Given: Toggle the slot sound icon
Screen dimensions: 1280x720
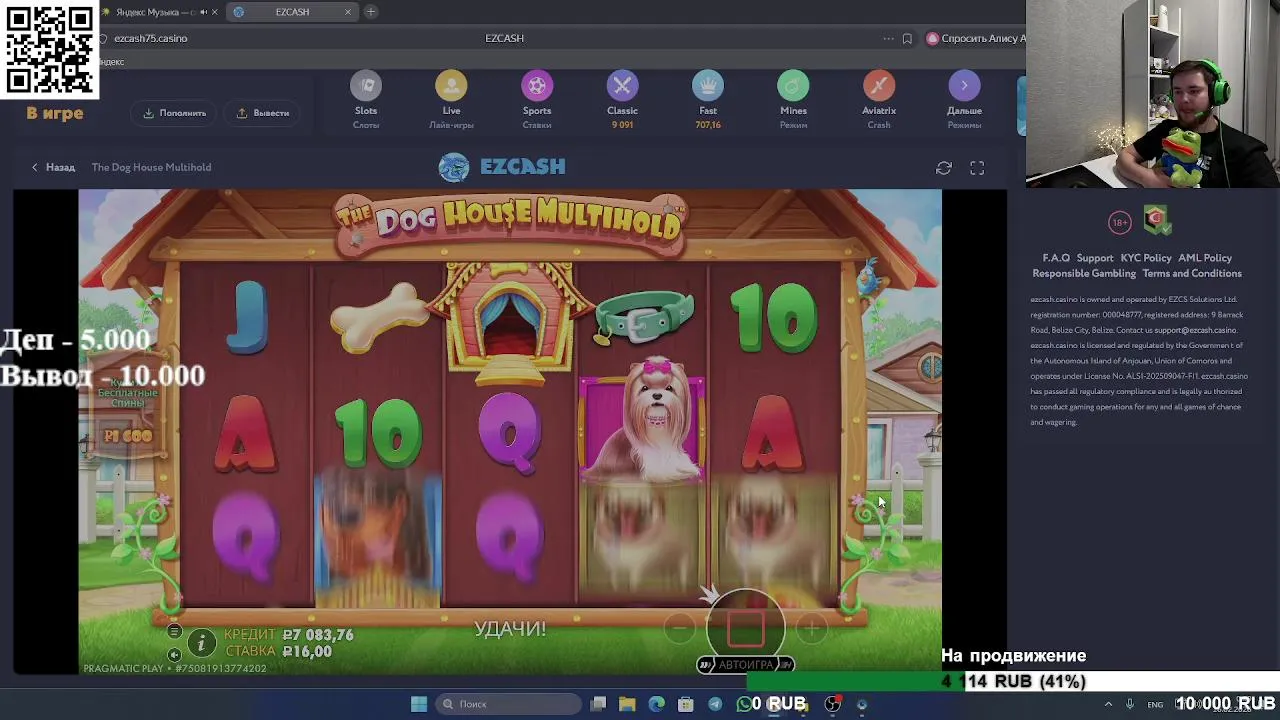Looking at the screenshot, I should pos(174,655).
